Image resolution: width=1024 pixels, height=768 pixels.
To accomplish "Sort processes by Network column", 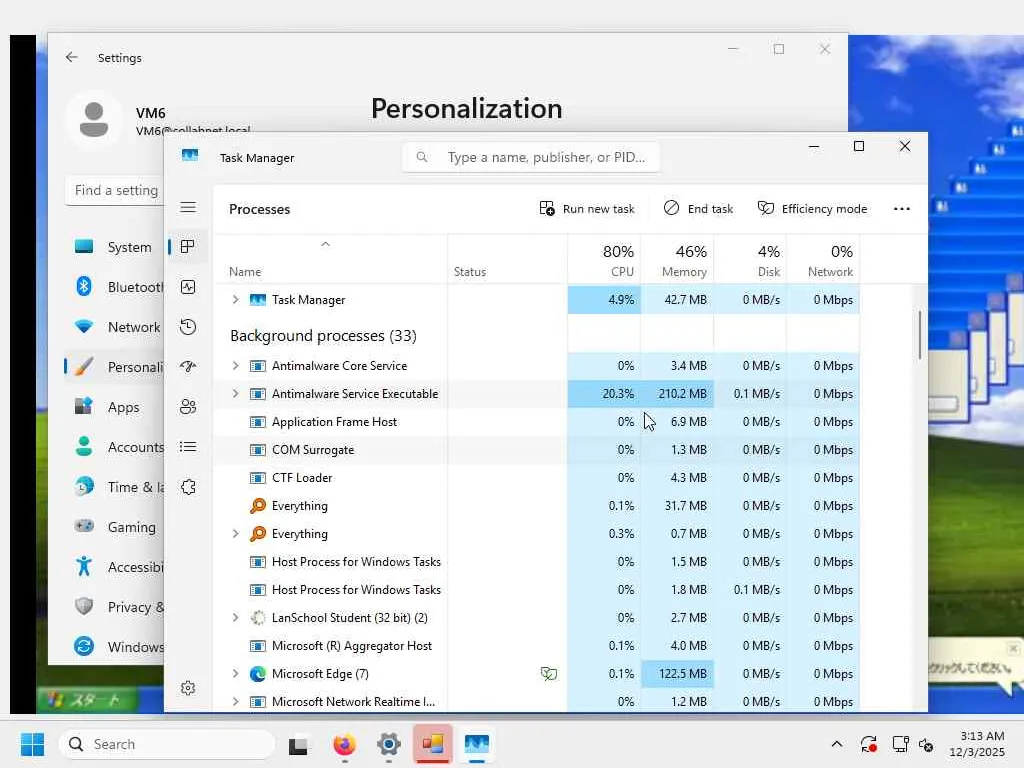I will pyautogui.click(x=824, y=260).
